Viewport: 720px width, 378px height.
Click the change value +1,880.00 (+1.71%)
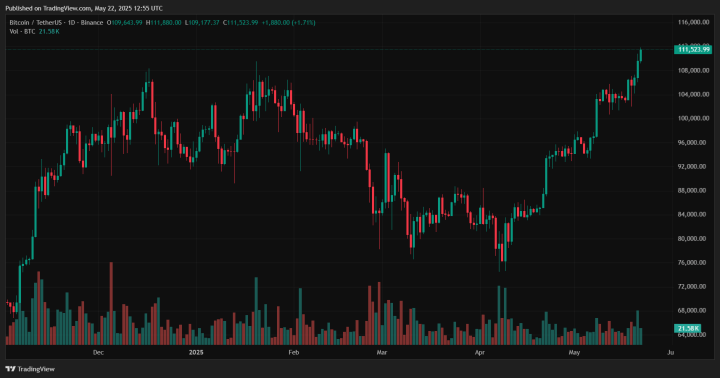coord(288,23)
